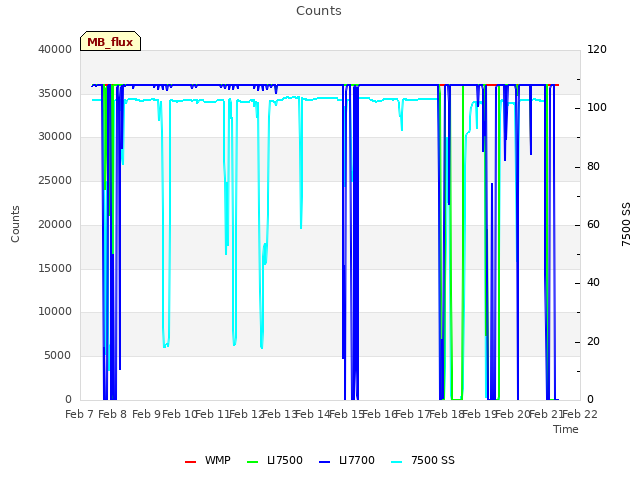Click the 60 right-axis tick label
The height and width of the screenshot is (480, 640).
(x=593, y=224)
